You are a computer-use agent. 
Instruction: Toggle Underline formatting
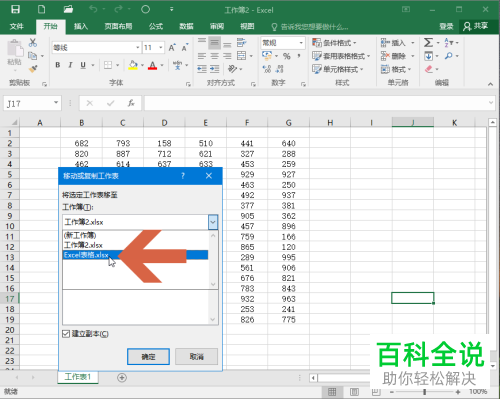pos(83,65)
